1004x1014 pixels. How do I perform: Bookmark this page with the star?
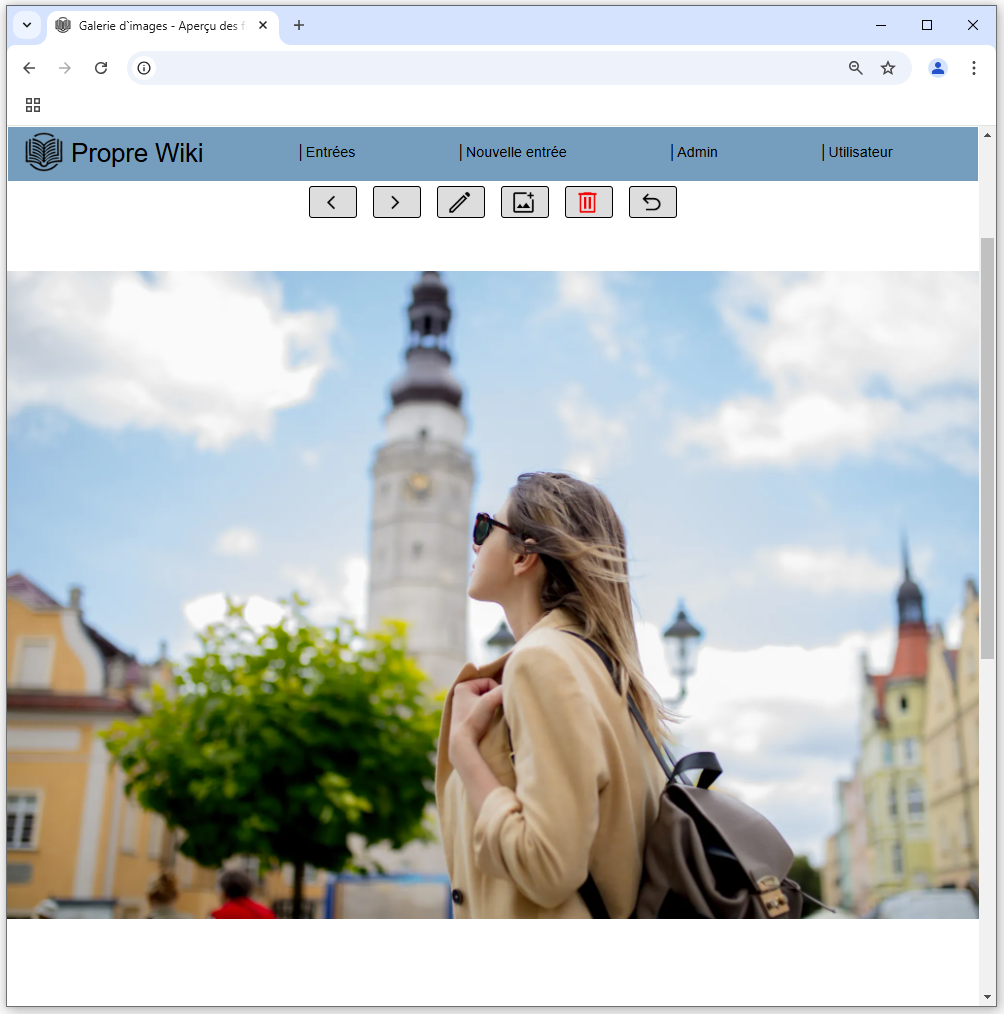888,68
